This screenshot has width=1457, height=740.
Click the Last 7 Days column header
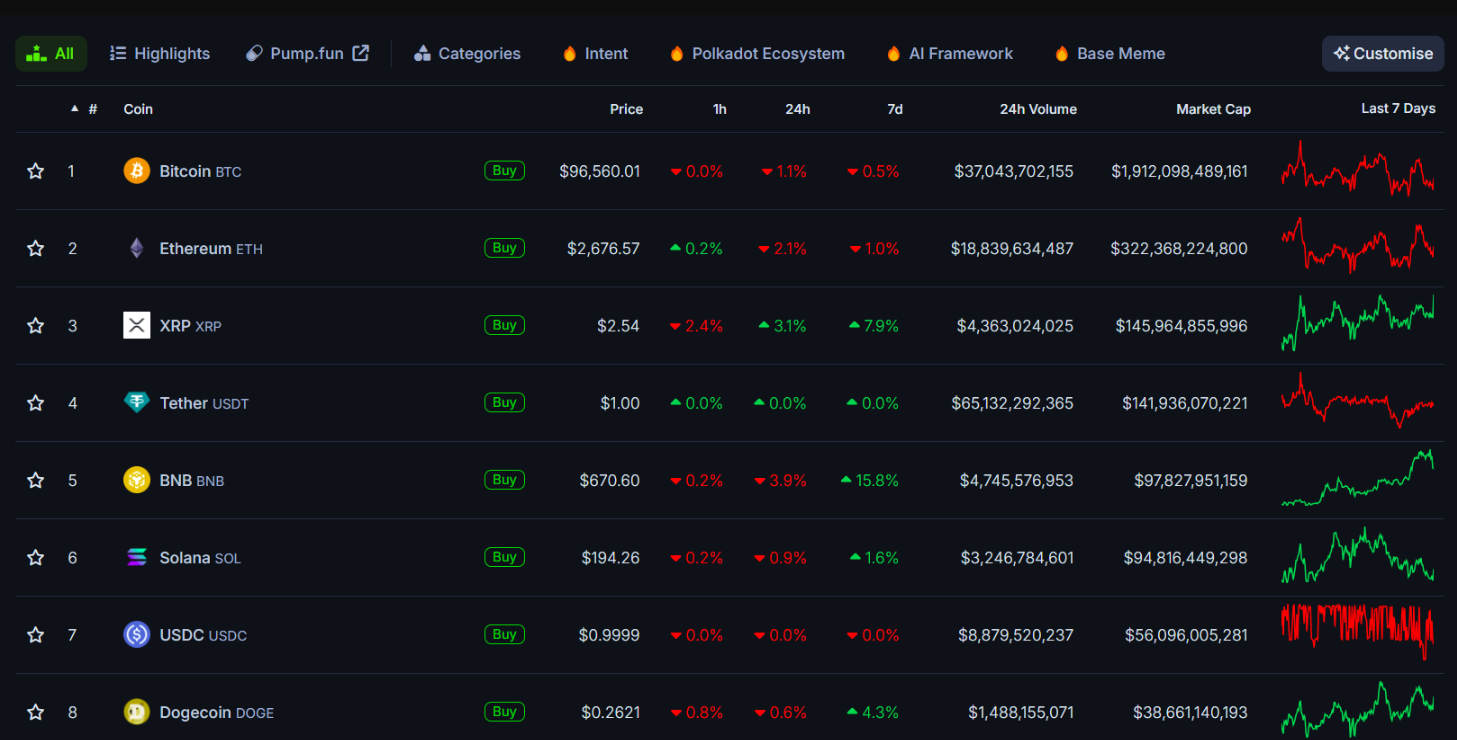click(x=1398, y=108)
